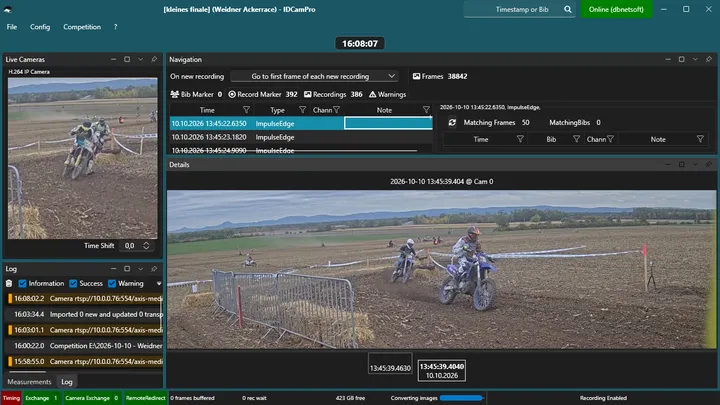Screen dimensions: 720x405
Task: Filter the navigation Type column
Action: (x=302, y=110)
